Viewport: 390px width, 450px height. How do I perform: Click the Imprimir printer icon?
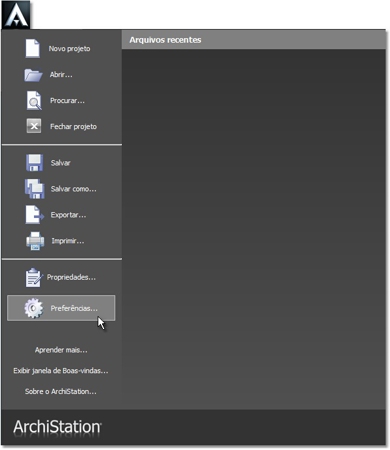click(x=35, y=241)
